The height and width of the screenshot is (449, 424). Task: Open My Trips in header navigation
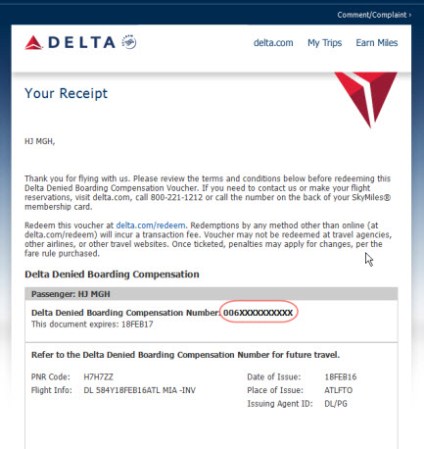[325, 43]
